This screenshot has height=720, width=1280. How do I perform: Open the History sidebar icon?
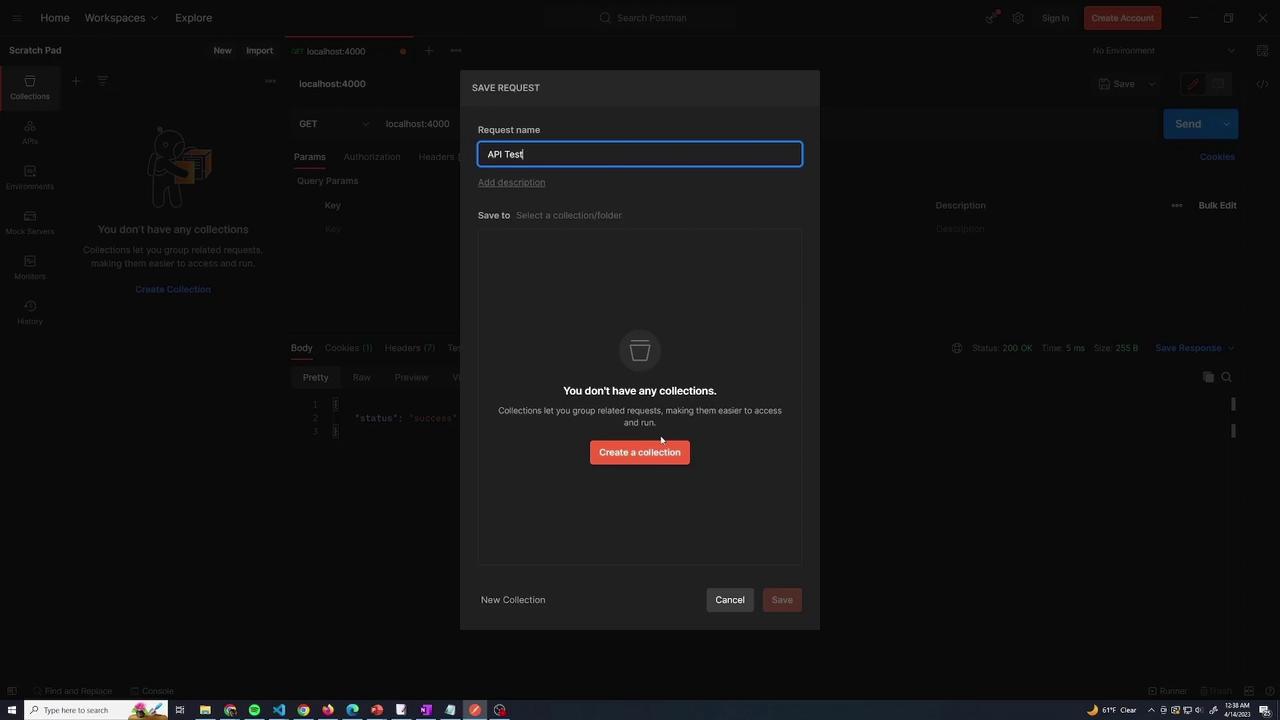point(29,313)
